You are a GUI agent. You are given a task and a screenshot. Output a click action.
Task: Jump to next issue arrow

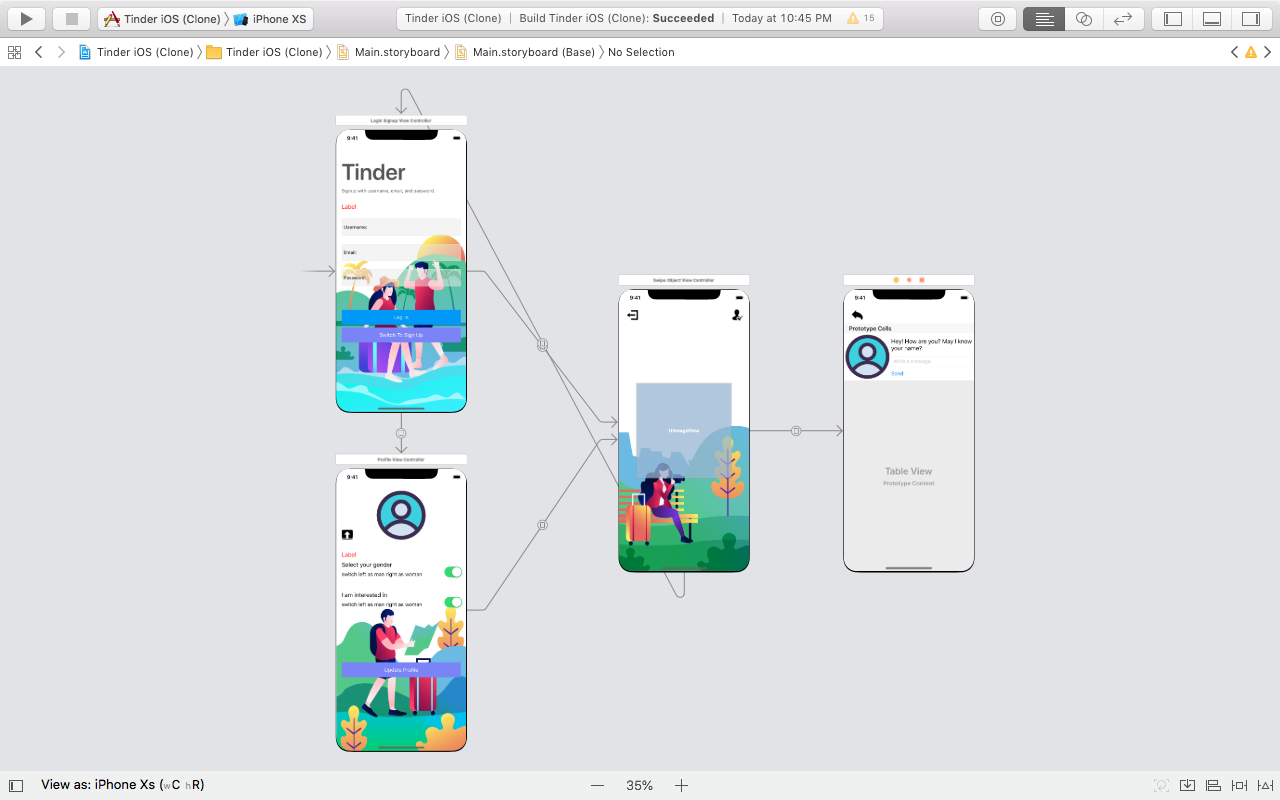point(1267,52)
